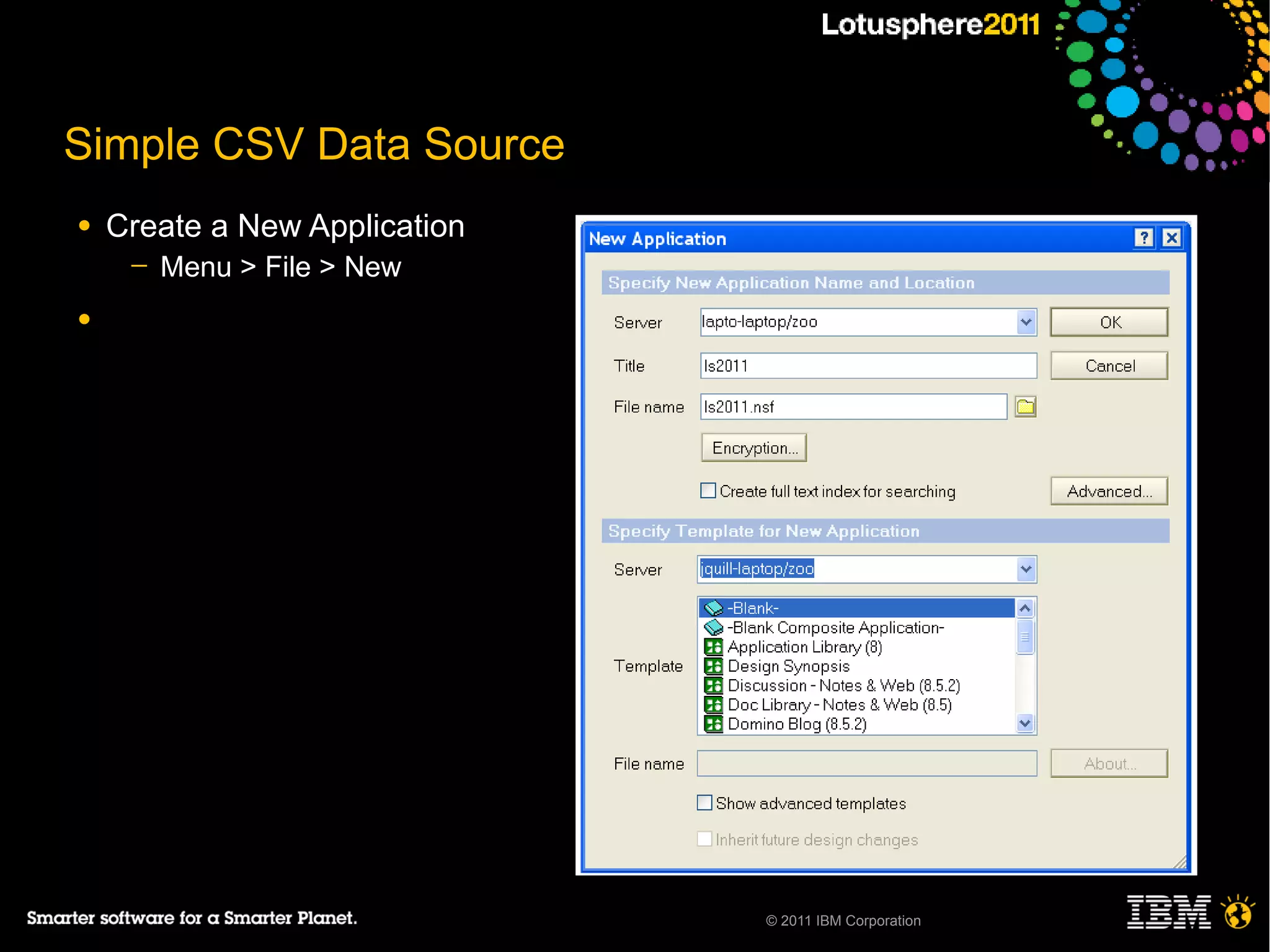1270x952 pixels.
Task: Open the template Server dropdown jquill-laptop/zoo
Action: pyautogui.click(x=1026, y=569)
